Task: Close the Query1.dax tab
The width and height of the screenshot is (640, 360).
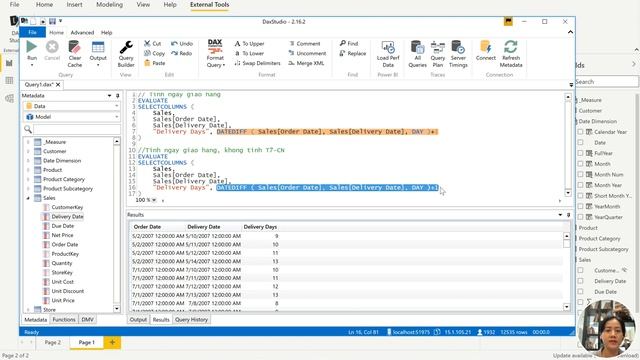Action: point(58,84)
